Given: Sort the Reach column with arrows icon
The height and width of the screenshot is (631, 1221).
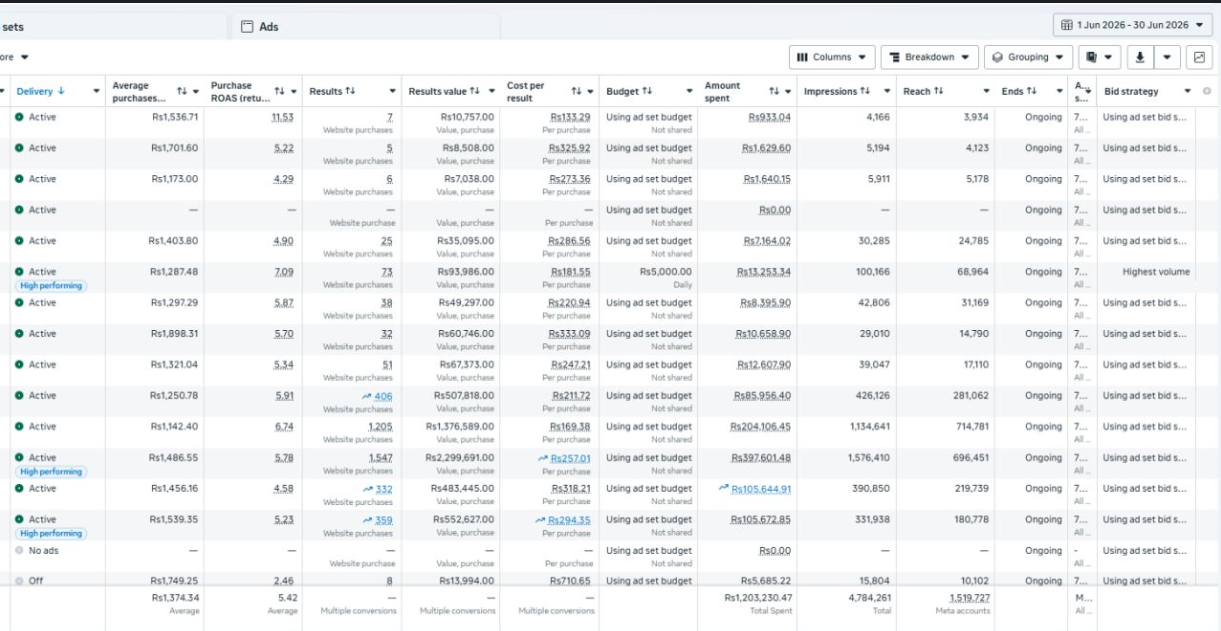Looking at the screenshot, I should click(x=938, y=91).
